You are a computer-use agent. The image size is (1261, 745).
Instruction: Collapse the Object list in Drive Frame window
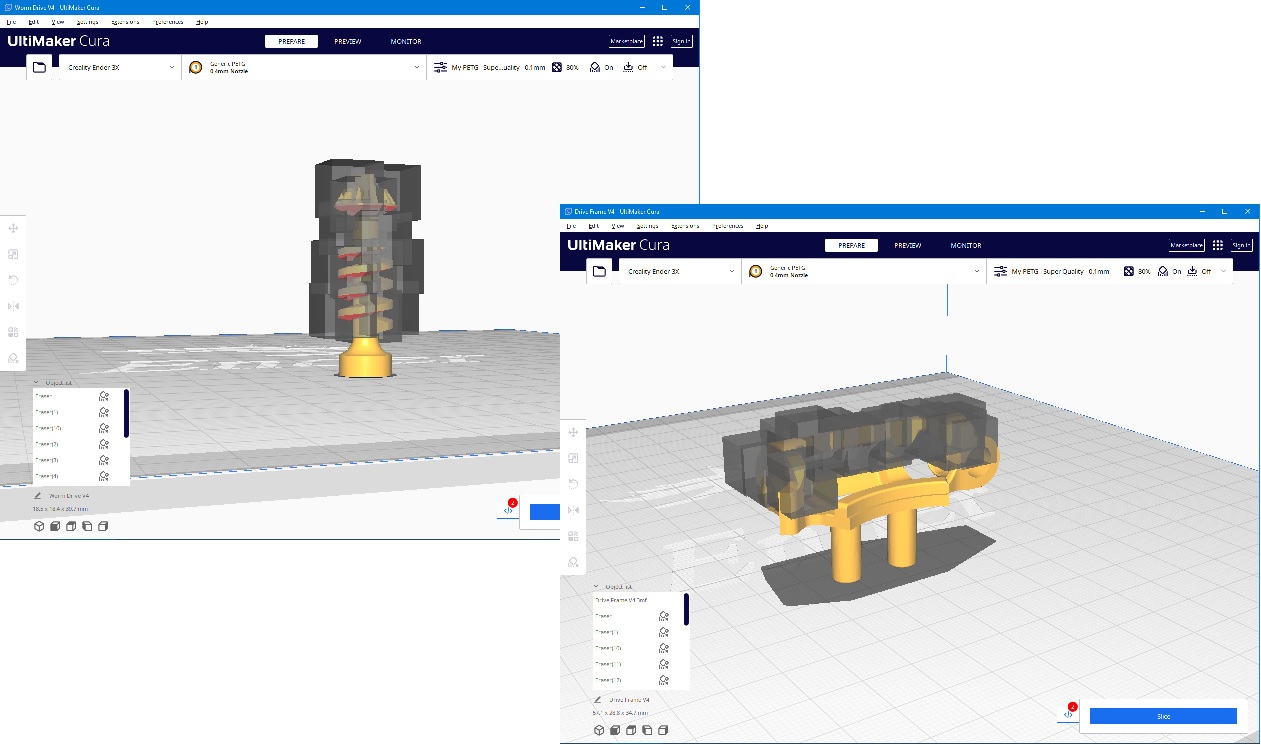tap(597, 587)
